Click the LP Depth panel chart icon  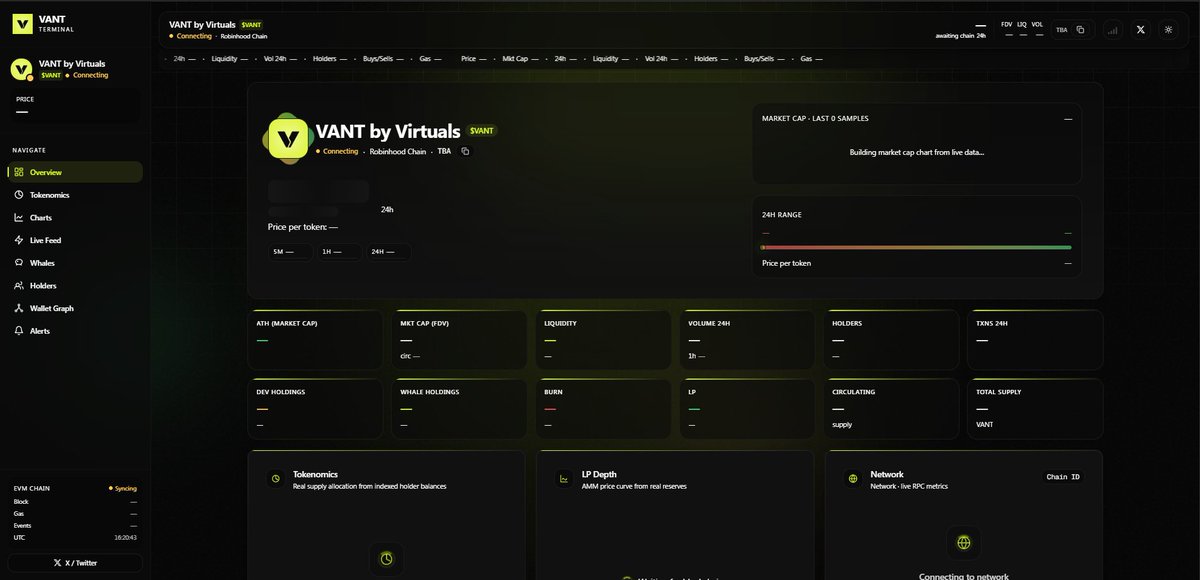click(564, 479)
